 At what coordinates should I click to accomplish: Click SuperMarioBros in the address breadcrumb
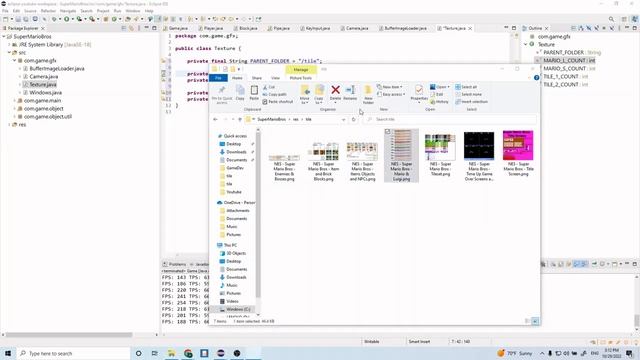click(271, 120)
